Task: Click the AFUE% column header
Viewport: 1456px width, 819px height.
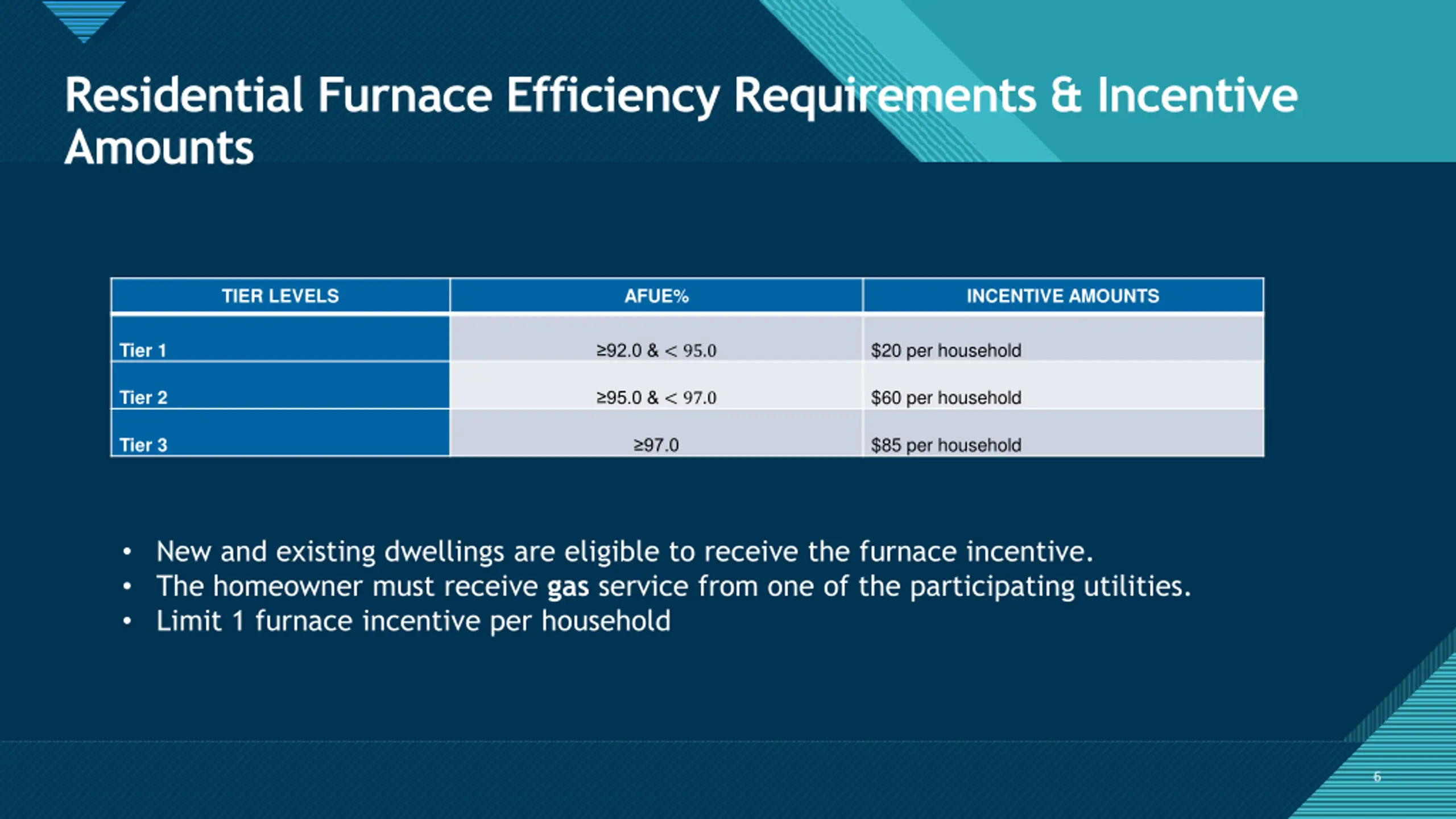Action: click(656, 296)
